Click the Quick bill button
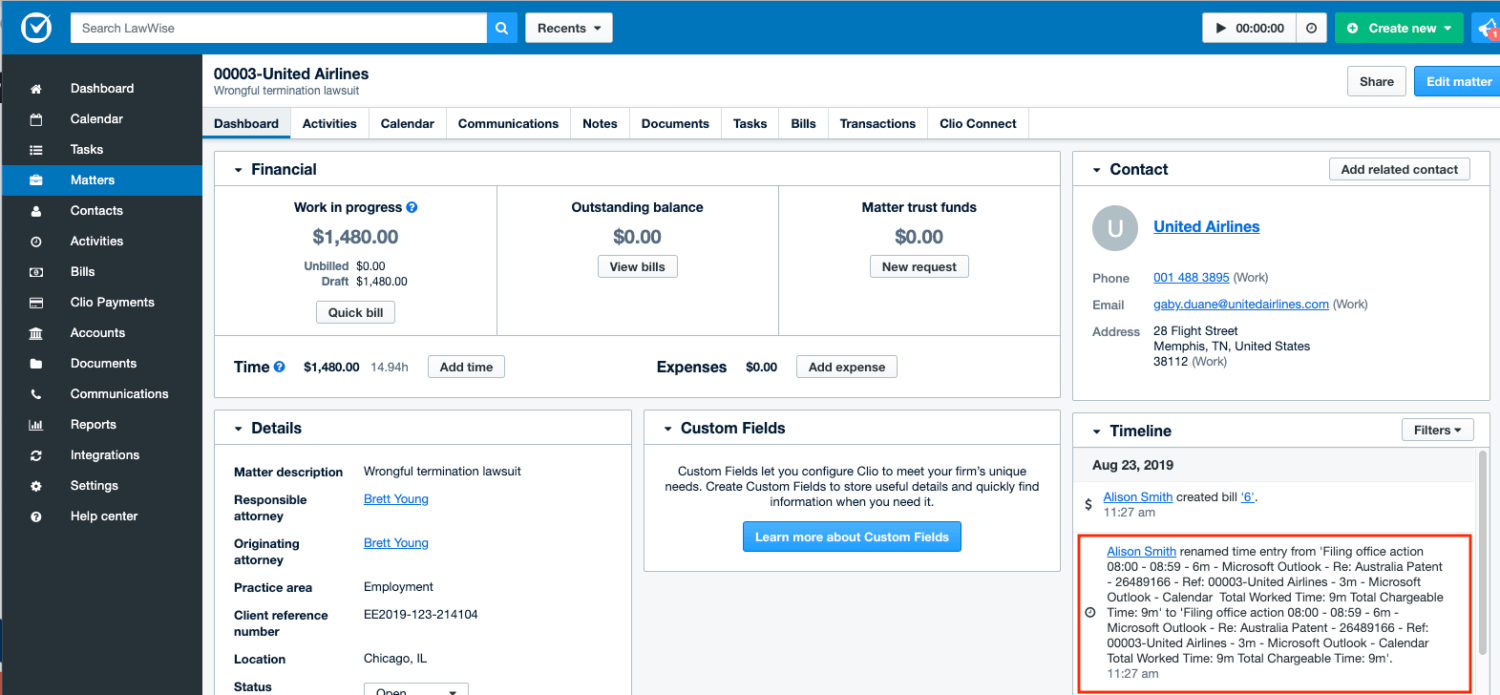 [355, 312]
